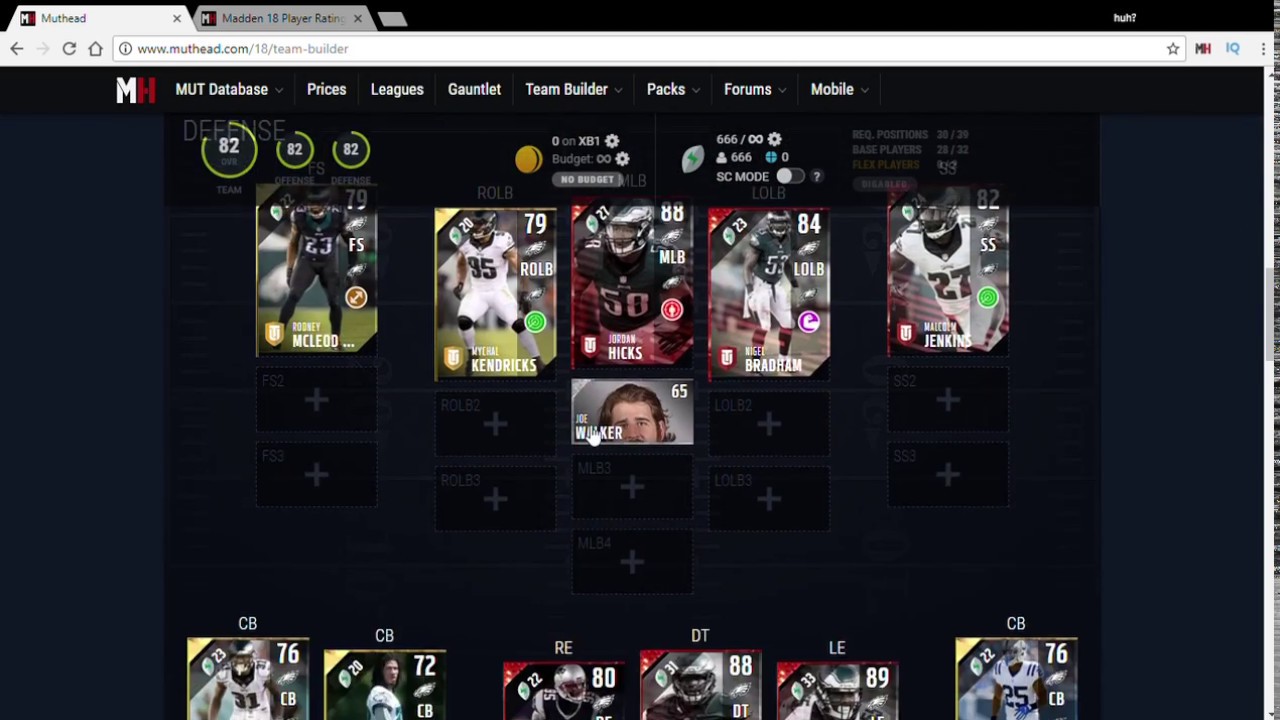Add a player to the SS3 slot
Image resolution: width=1280 pixels, height=720 pixels.
click(x=948, y=476)
